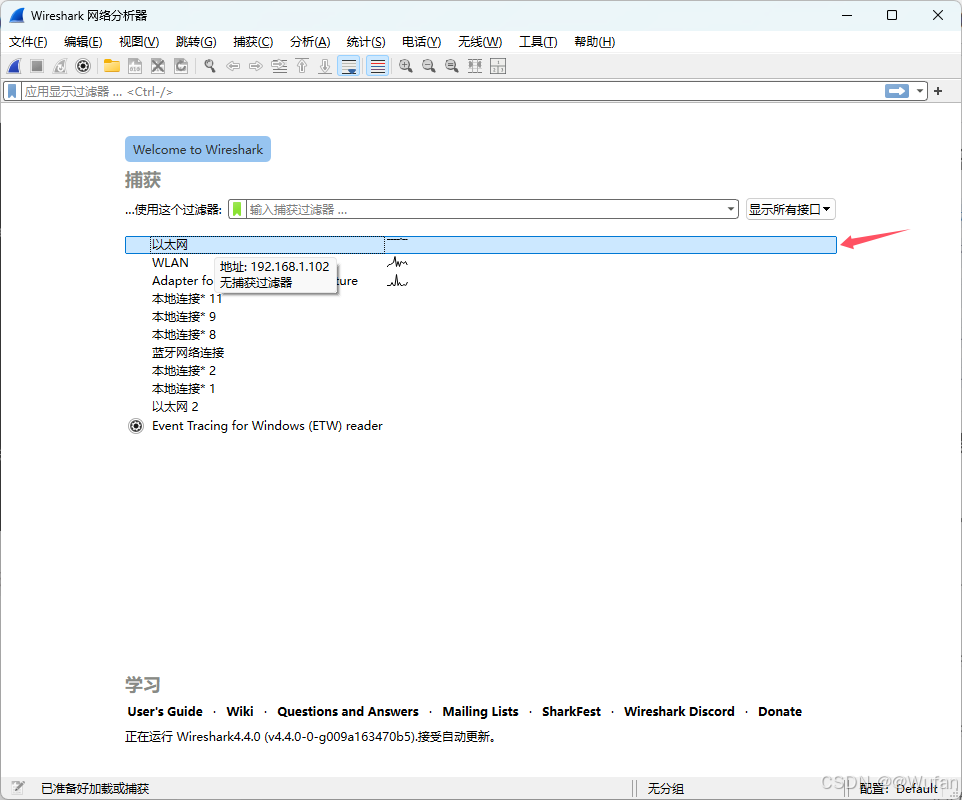Open the 帮助(H) menu
The width and height of the screenshot is (962, 800).
(595, 42)
